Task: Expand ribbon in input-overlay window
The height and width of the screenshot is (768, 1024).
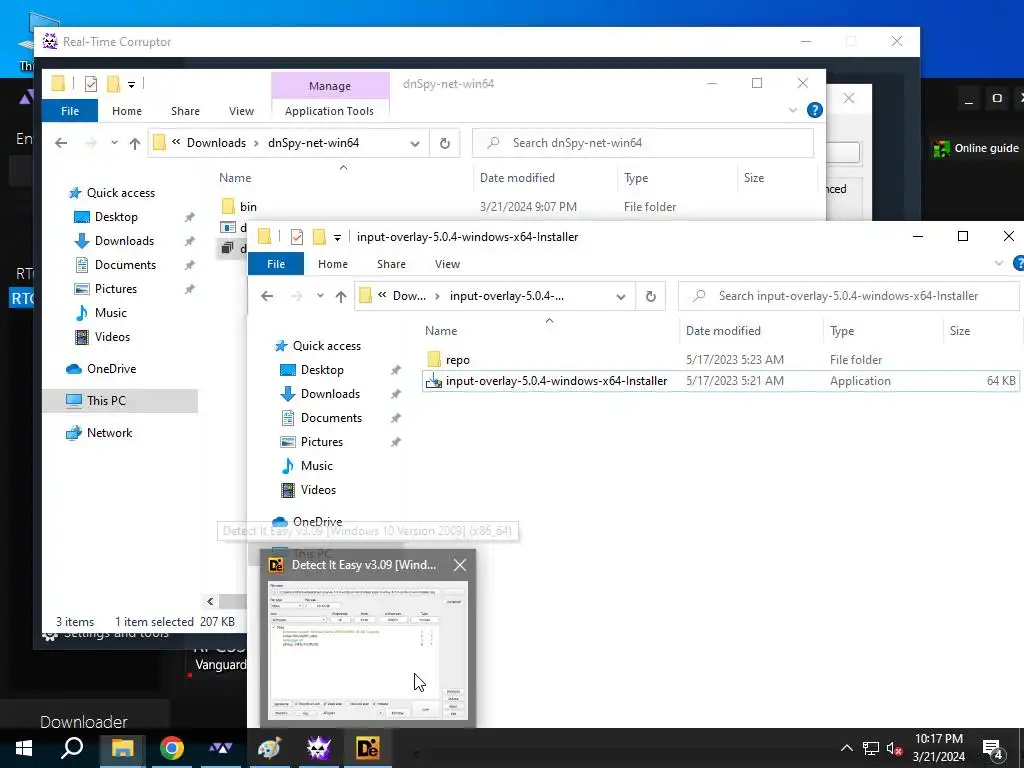Action: click(999, 263)
